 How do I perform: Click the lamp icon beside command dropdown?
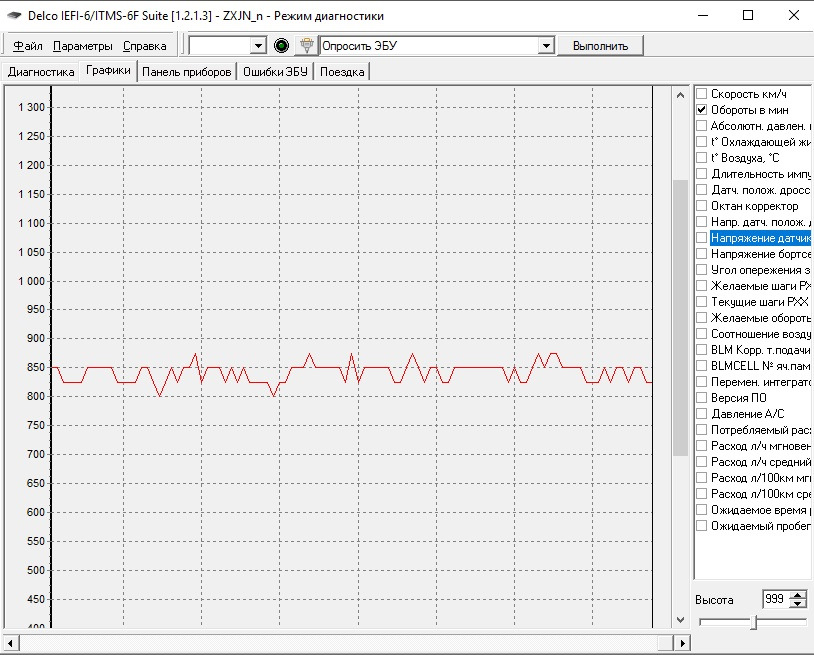coord(307,46)
